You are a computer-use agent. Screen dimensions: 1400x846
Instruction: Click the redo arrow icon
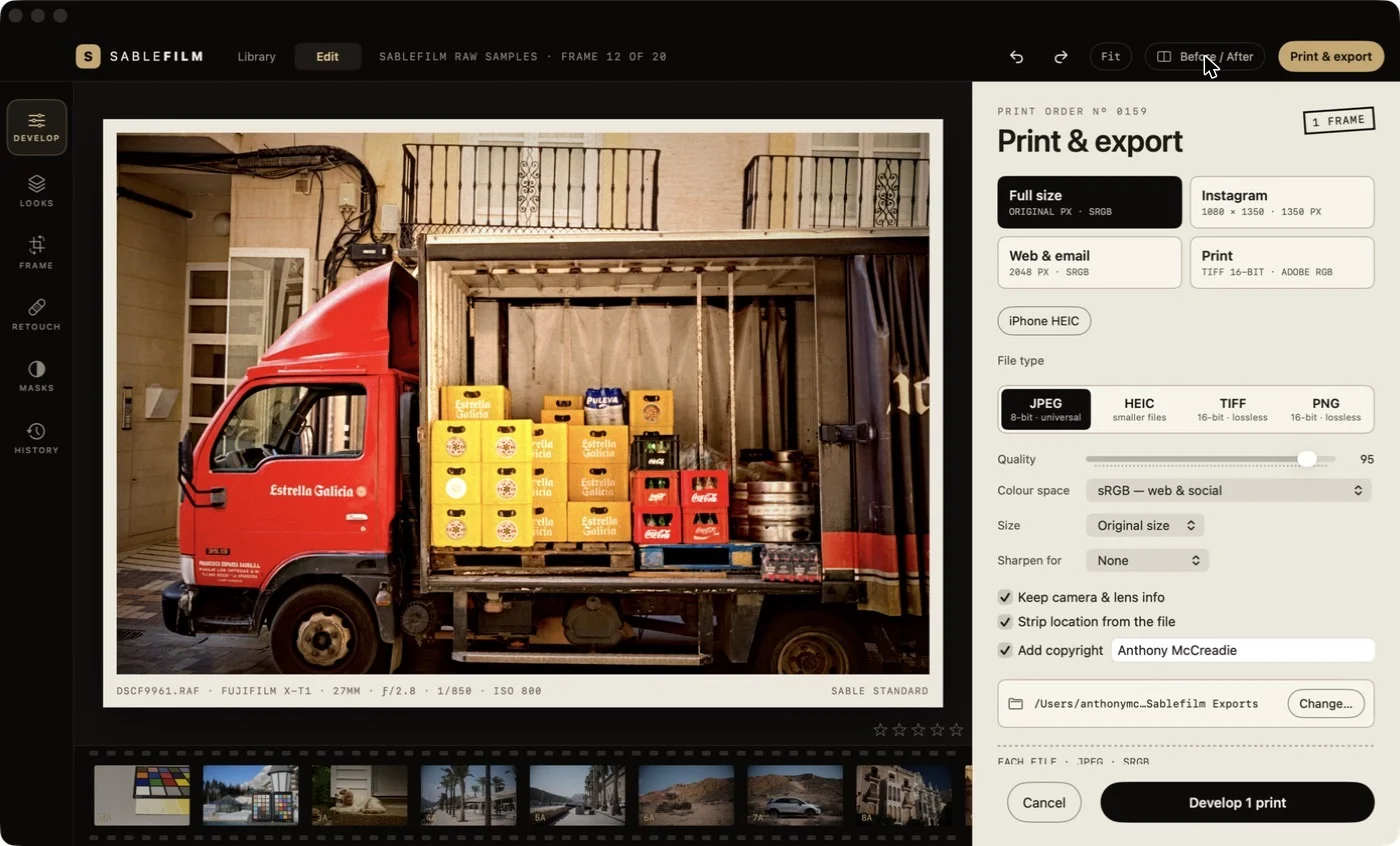tap(1061, 57)
